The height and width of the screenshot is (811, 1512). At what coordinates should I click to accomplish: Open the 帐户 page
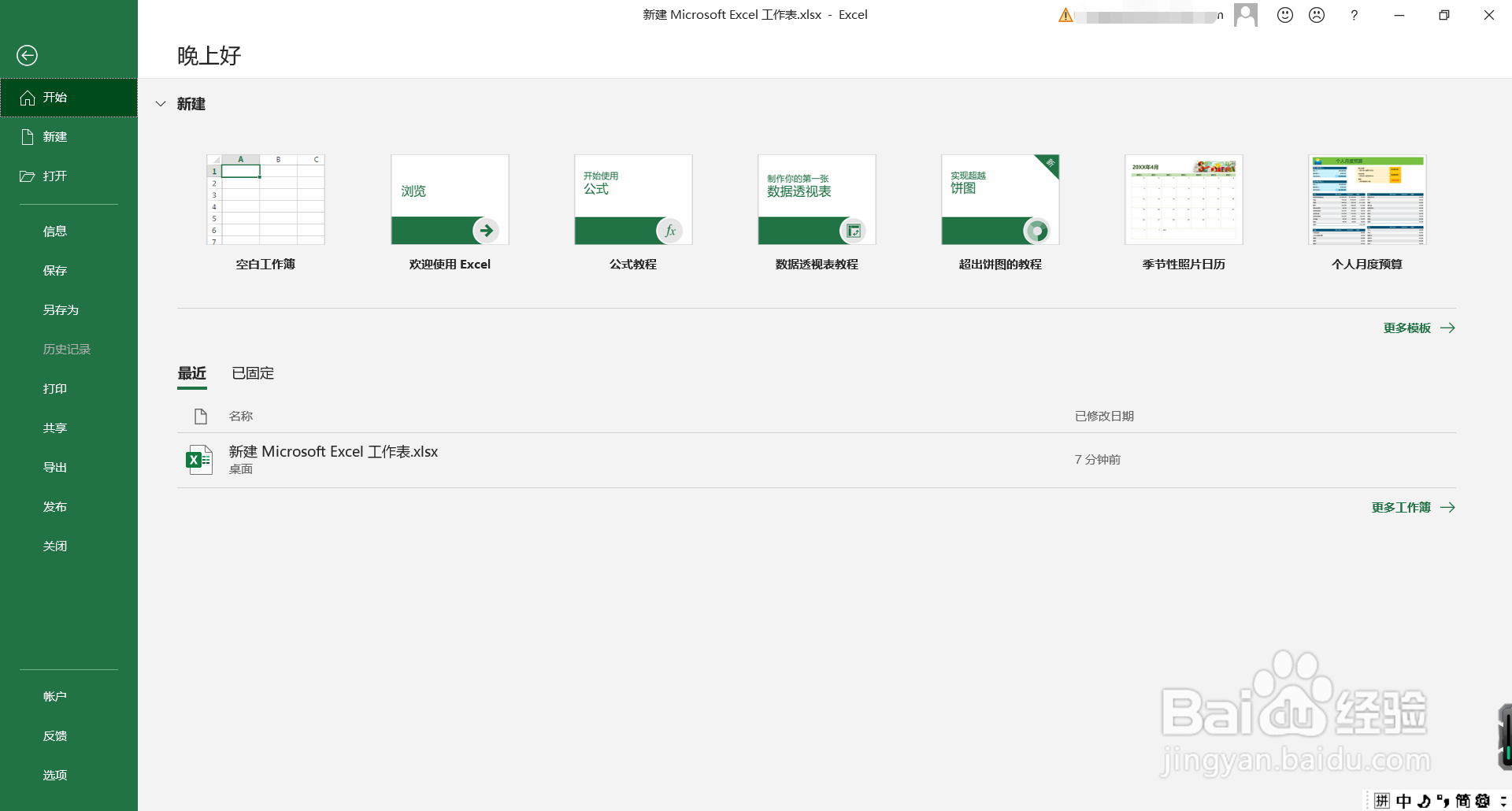point(69,697)
